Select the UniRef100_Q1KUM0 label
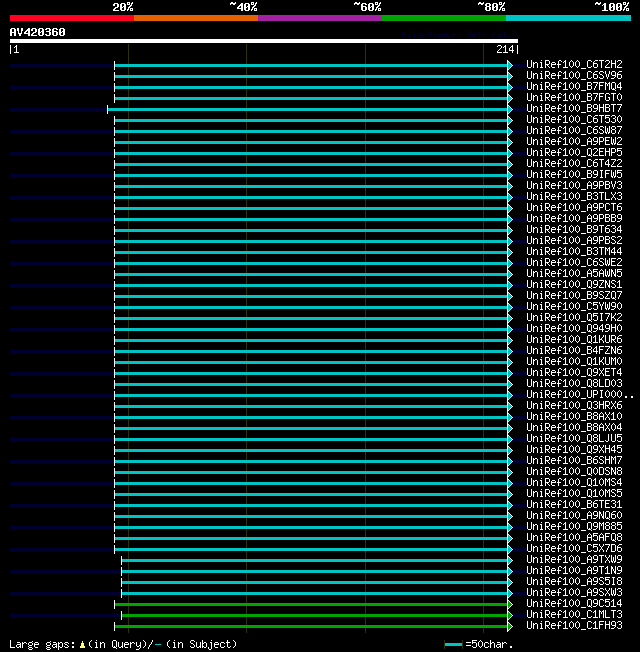Screen dimensions: 640x652 [574, 361]
